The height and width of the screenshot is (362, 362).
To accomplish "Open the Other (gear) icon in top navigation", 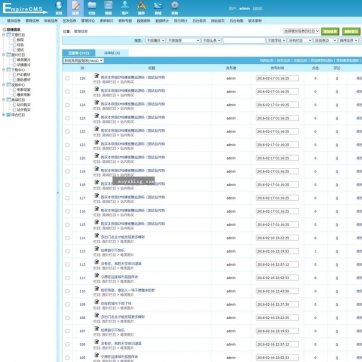I will click(x=175, y=8).
